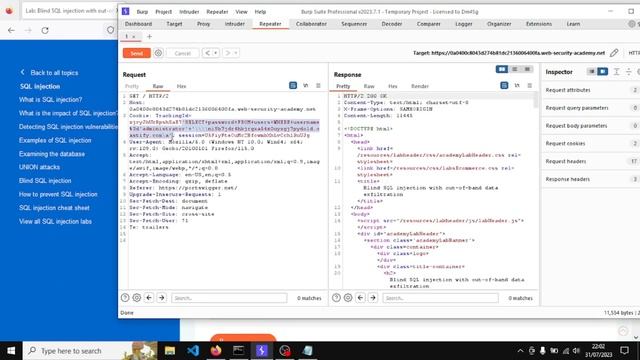Open Firefox from the Windows taskbar

click(216, 351)
